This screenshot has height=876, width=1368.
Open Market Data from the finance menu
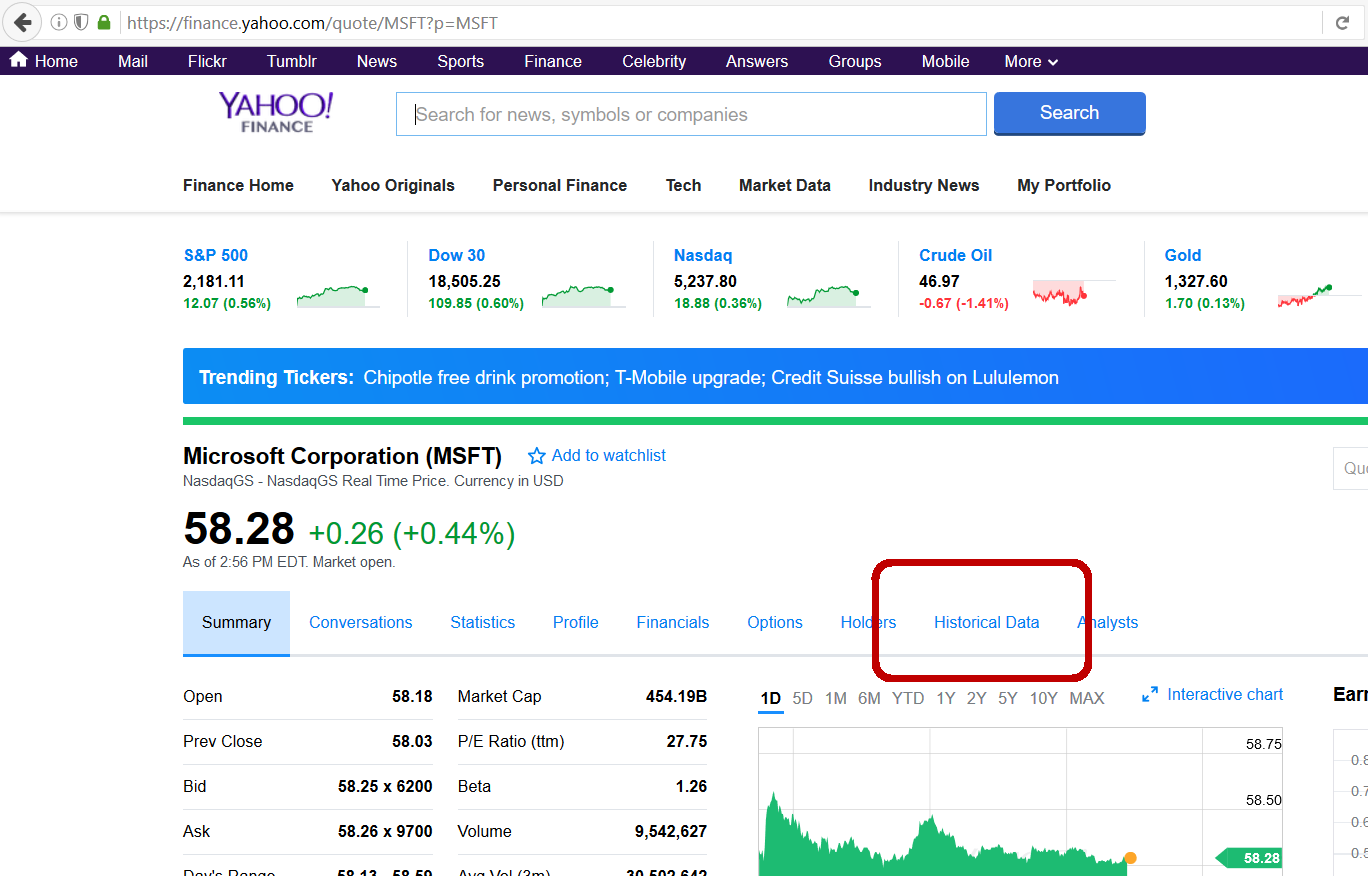[784, 185]
